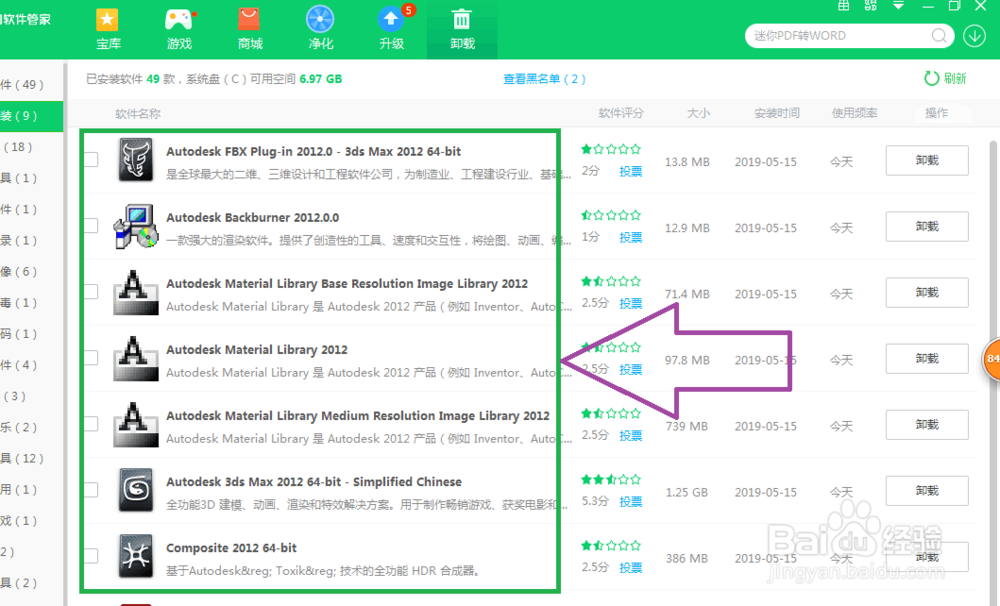Click Autodesk Material Library 2012 A icon

[136, 358]
